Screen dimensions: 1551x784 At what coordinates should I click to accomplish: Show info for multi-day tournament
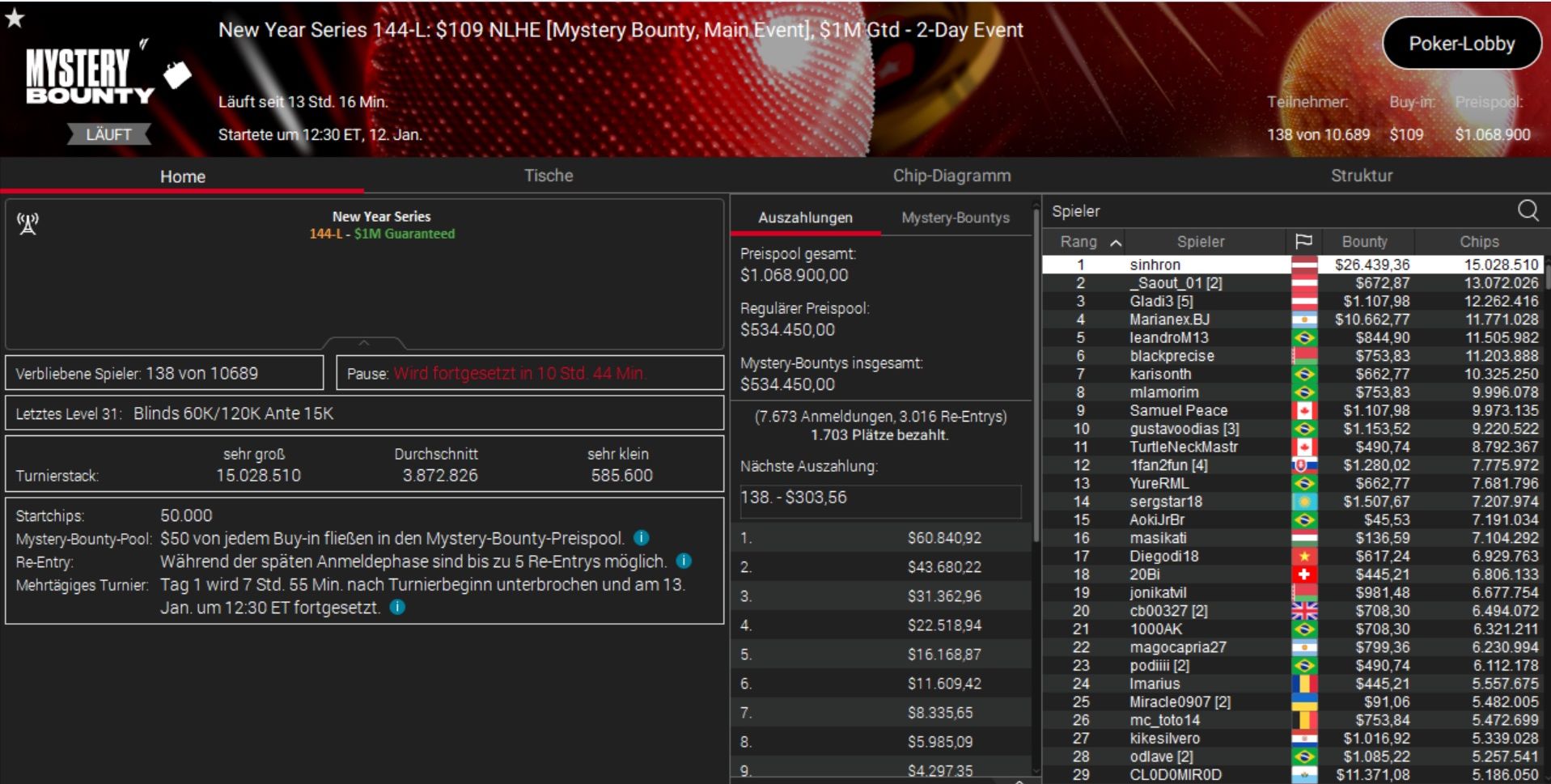397,608
